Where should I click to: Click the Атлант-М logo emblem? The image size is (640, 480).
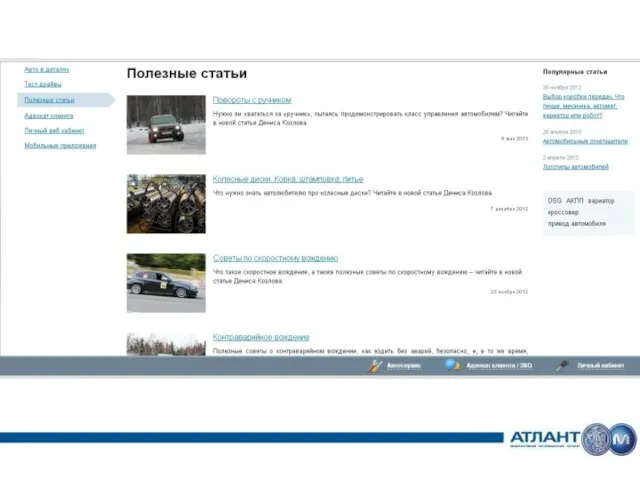[x=610, y=440]
